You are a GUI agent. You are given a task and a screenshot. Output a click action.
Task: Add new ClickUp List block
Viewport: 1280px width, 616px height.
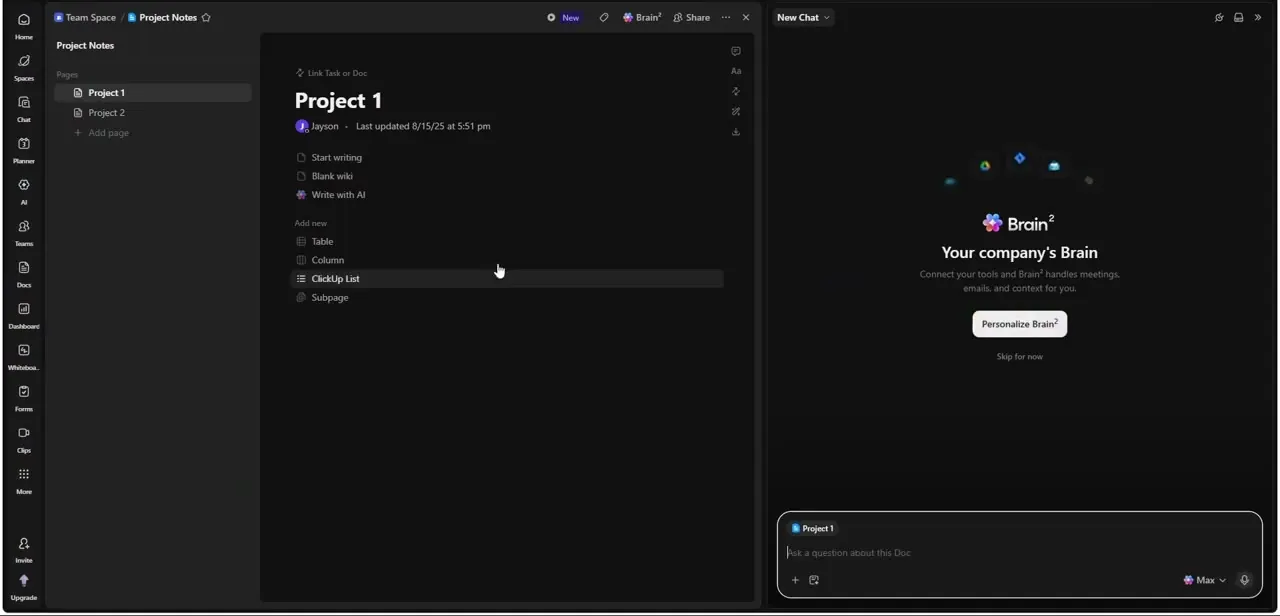(x=507, y=279)
